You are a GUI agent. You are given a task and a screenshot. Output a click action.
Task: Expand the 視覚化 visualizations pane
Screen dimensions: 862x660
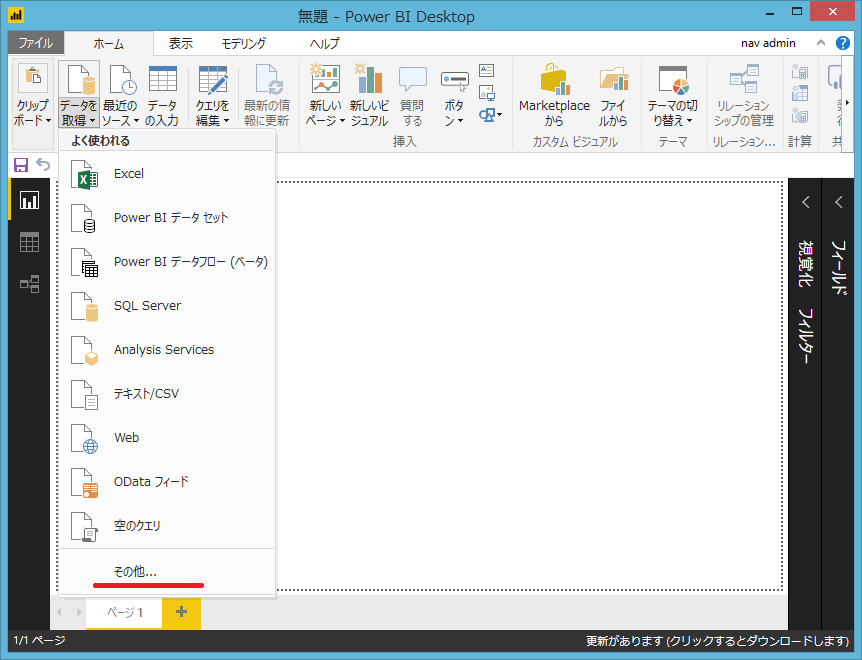805,202
